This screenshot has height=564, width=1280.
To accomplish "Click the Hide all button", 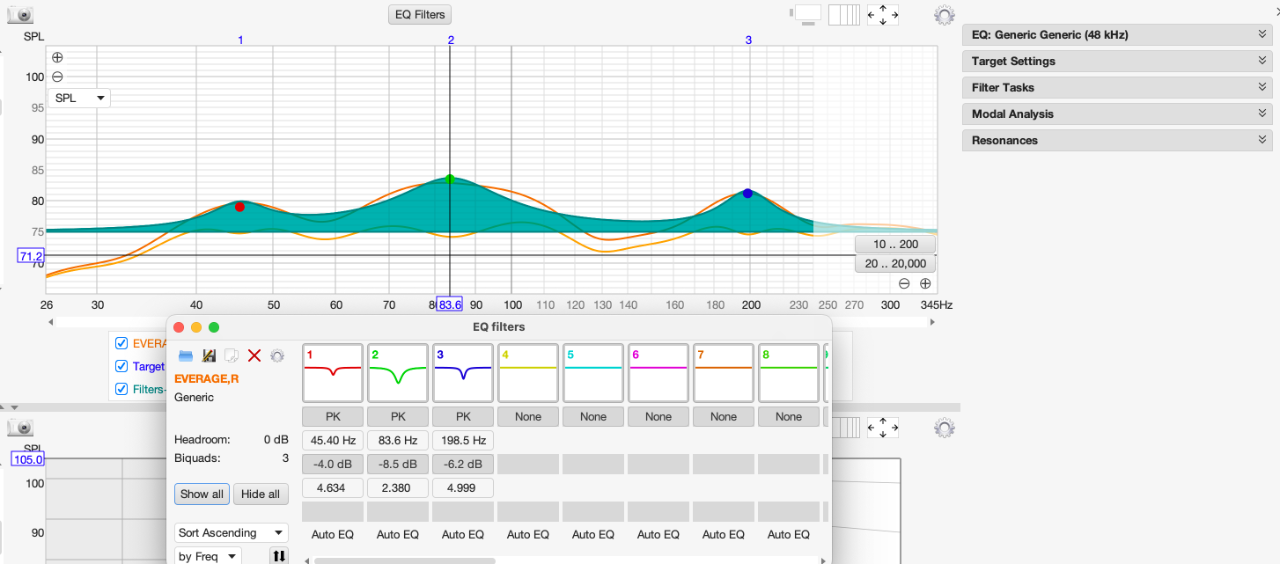I will [x=260, y=494].
